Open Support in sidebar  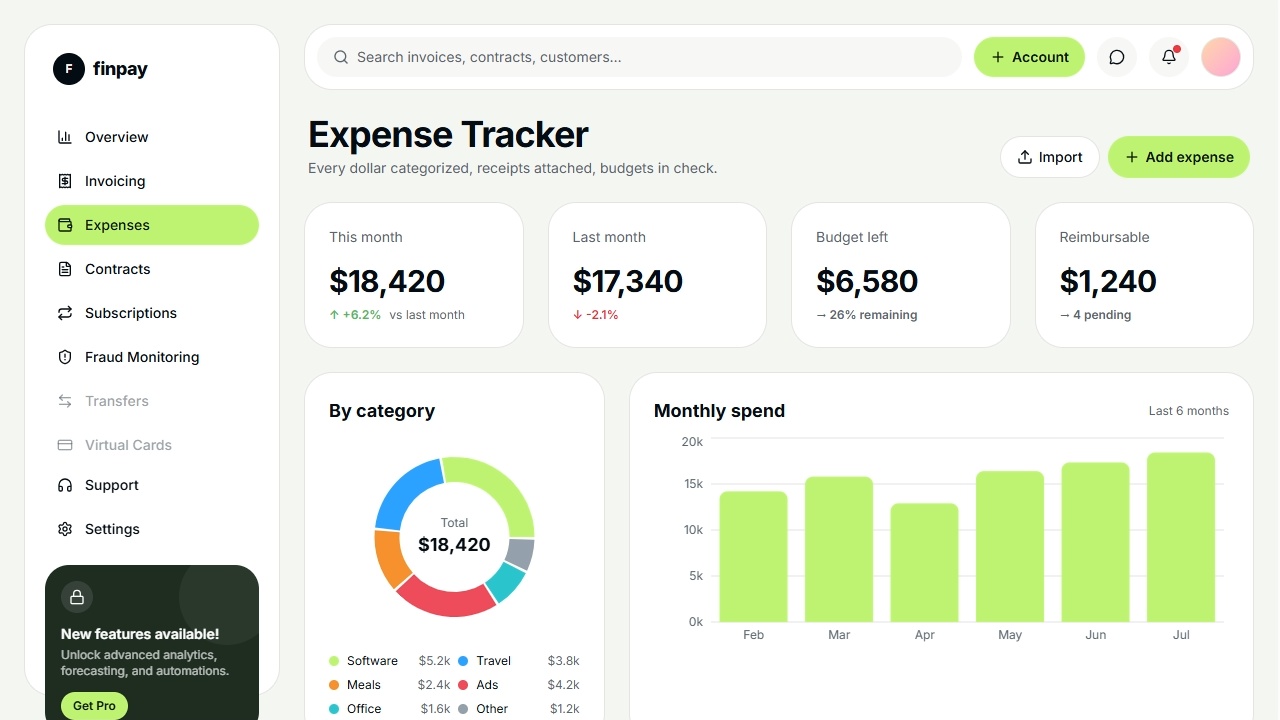click(152, 485)
